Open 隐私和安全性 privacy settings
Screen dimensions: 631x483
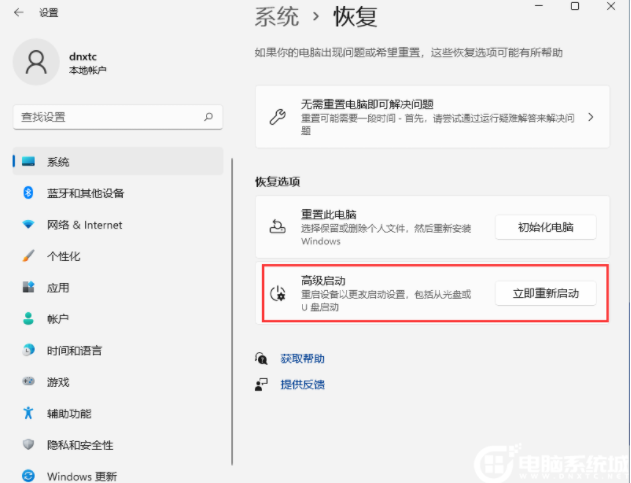(x=80, y=445)
